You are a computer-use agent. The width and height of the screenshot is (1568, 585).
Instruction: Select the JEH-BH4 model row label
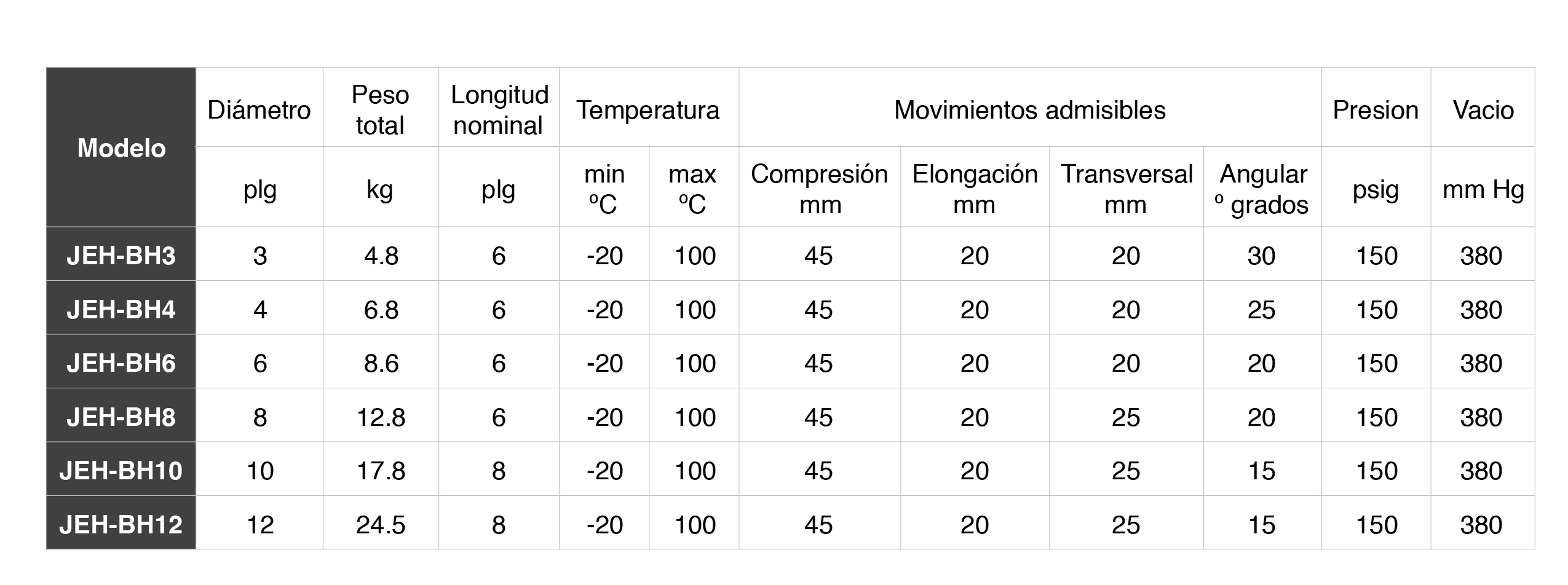coord(121,308)
